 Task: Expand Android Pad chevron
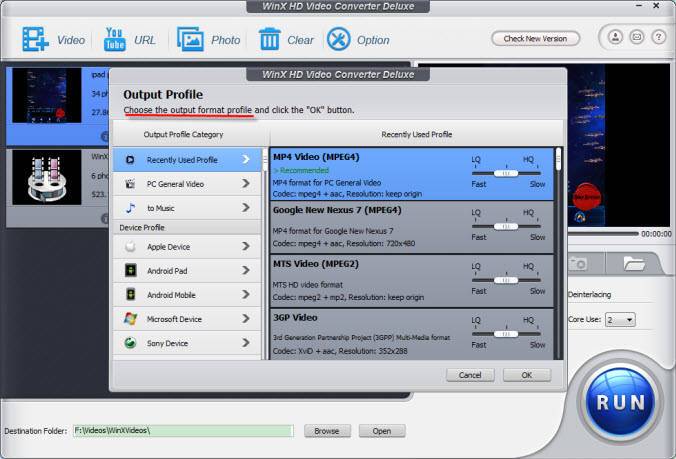246,270
